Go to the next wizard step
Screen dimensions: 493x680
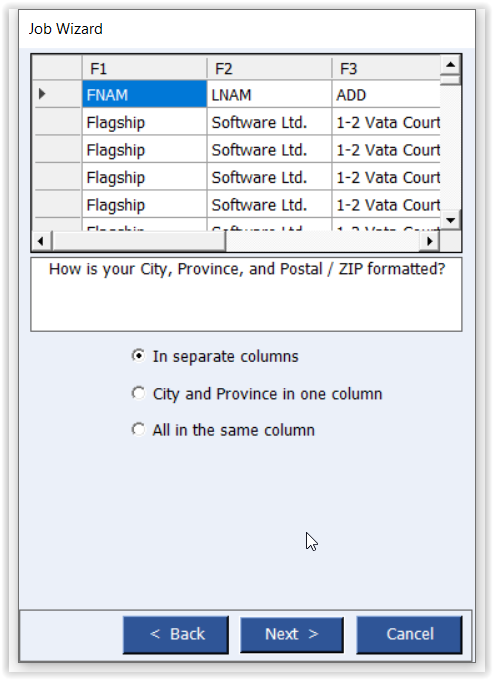click(x=292, y=634)
